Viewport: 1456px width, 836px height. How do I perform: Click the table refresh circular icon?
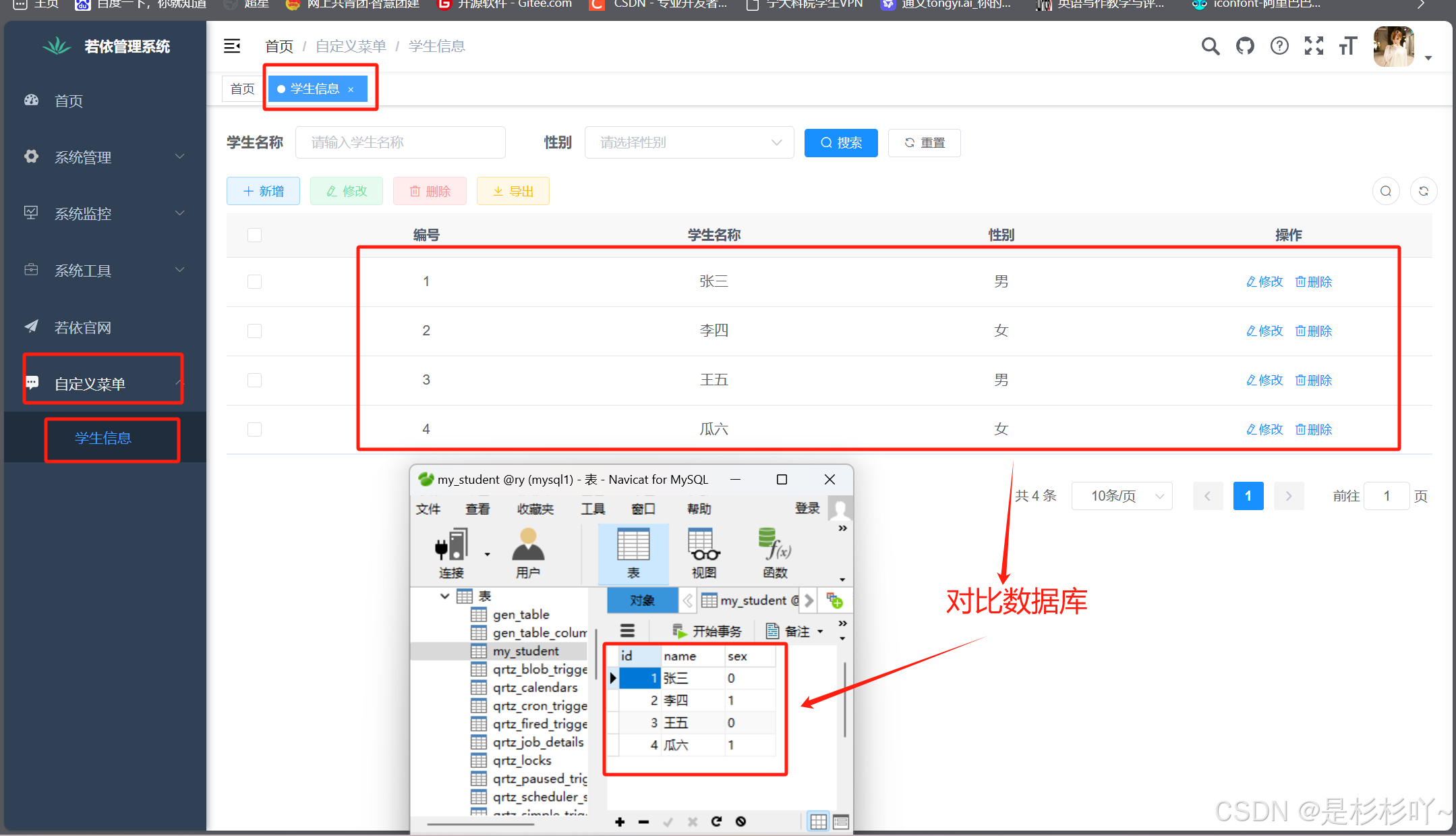pyautogui.click(x=1423, y=192)
